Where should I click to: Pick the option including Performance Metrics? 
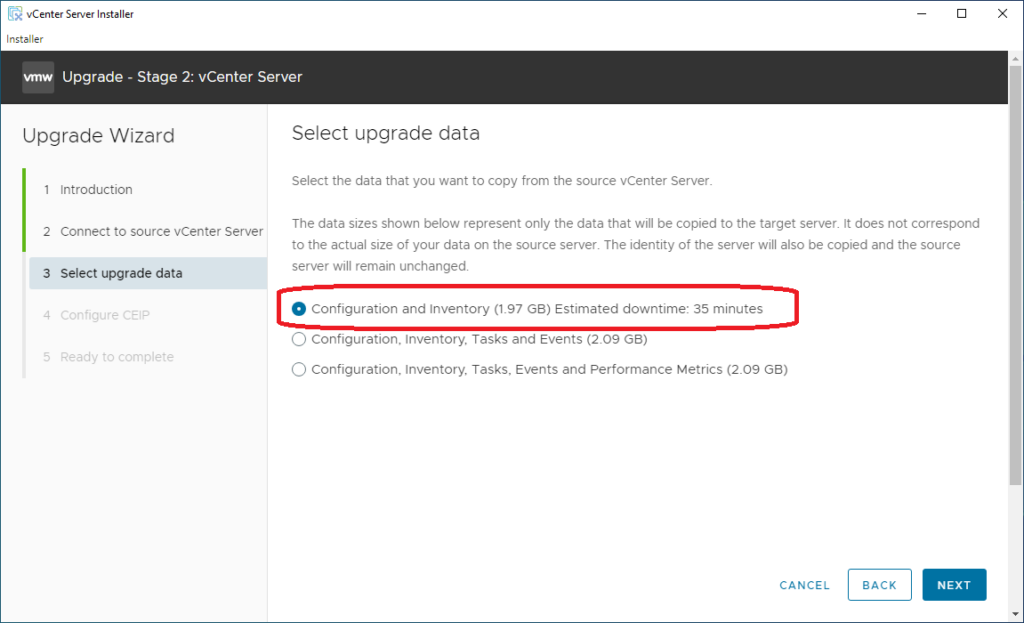click(x=299, y=369)
